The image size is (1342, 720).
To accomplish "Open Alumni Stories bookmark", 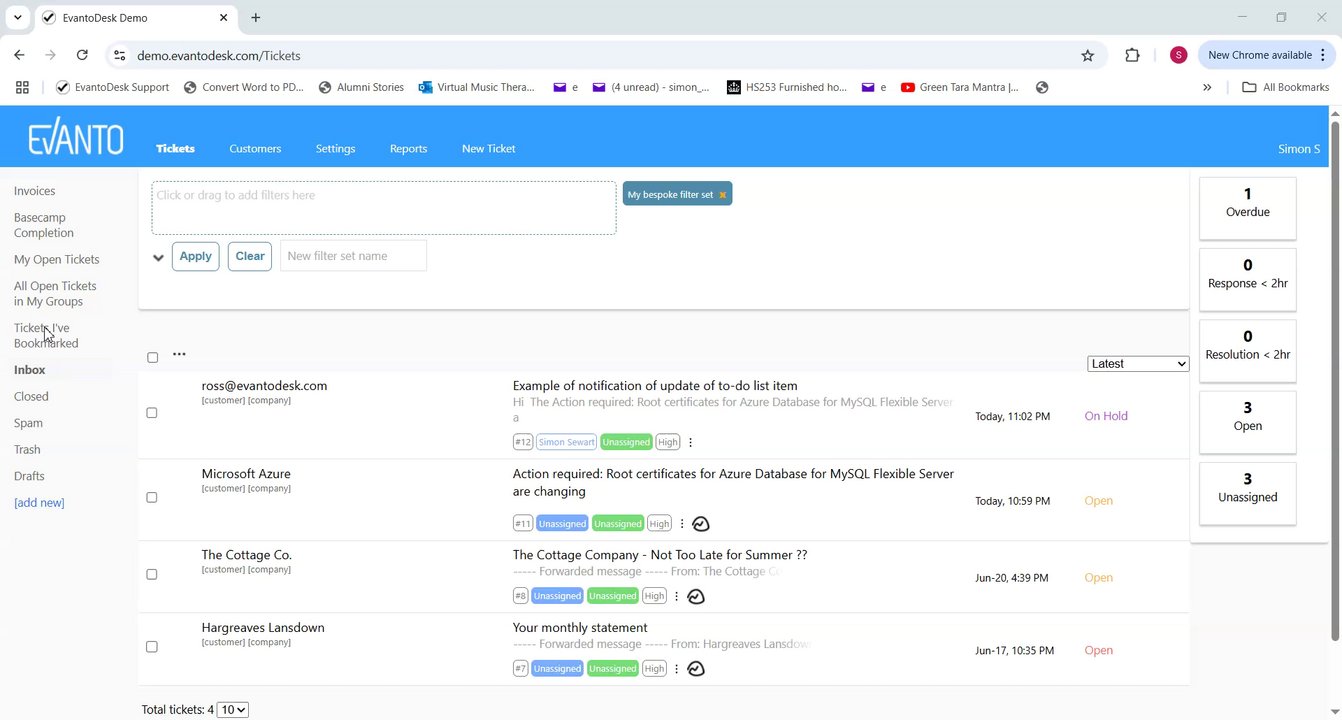I will click(x=361, y=87).
